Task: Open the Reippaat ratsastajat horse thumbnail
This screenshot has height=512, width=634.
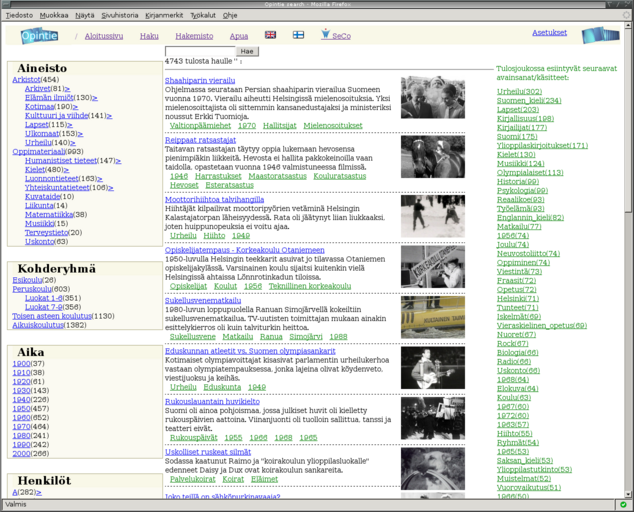Action: [x=433, y=157]
